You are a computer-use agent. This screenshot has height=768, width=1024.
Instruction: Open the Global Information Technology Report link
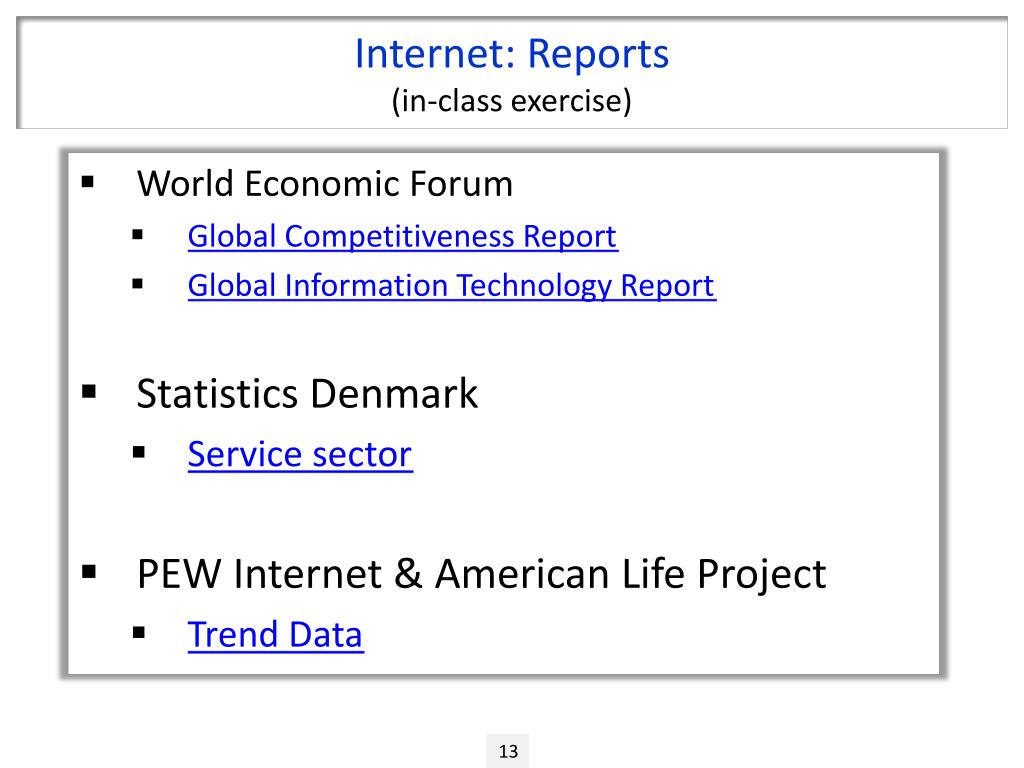(451, 286)
